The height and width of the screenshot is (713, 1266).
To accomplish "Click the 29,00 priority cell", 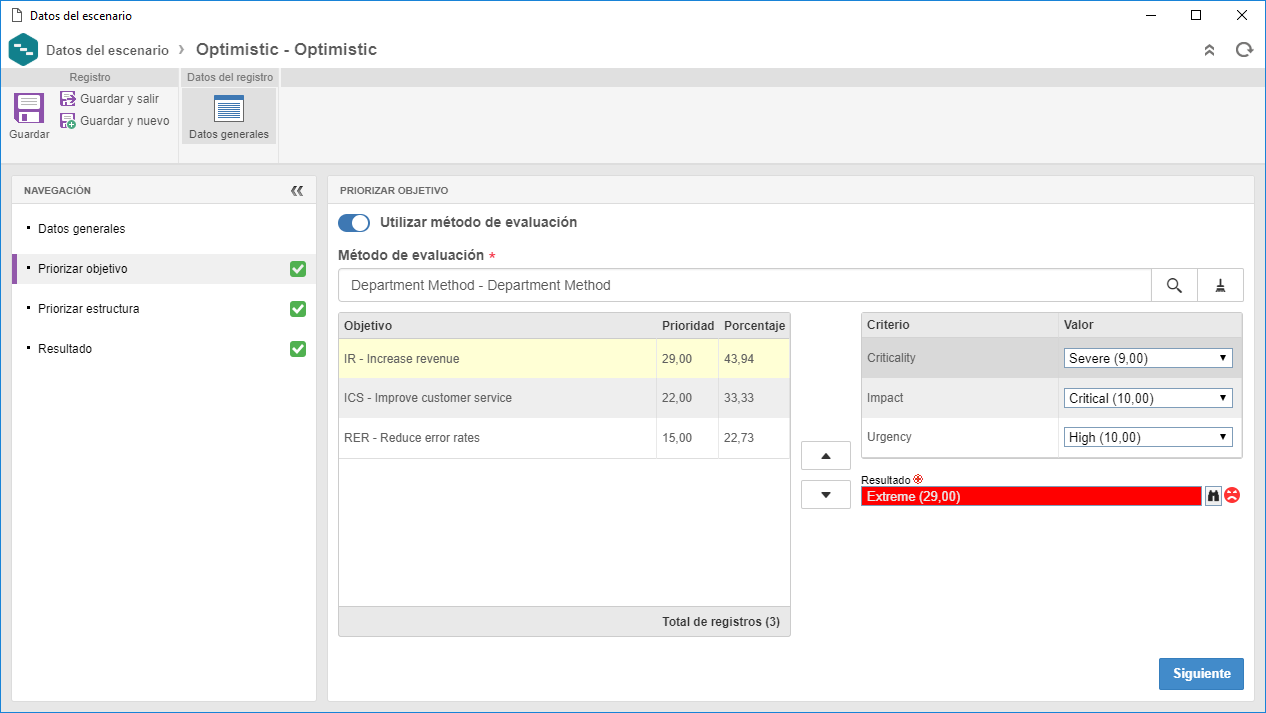I will tap(688, 358).
